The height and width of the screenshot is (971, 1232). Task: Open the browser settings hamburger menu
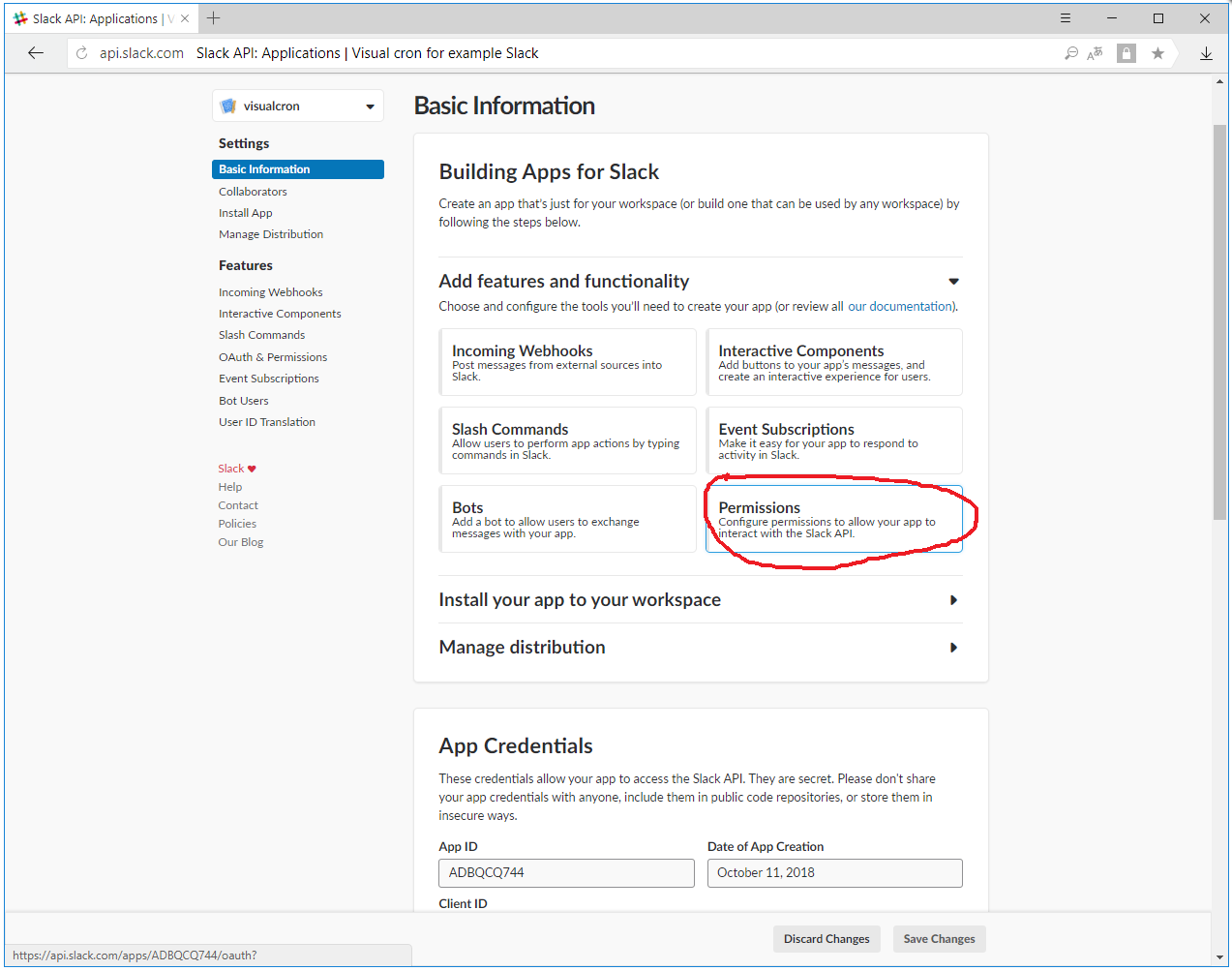1065,17
